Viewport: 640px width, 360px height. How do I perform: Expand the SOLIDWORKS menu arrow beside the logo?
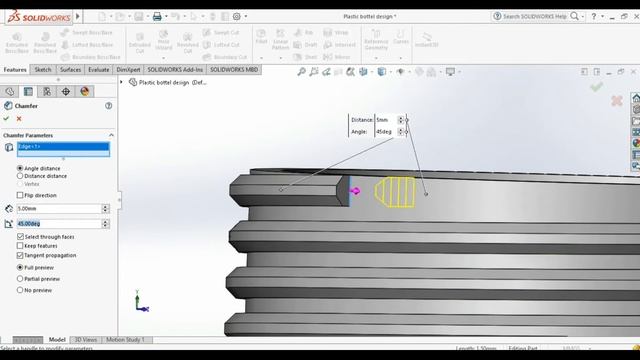pyautogui.click(x=78, y=17)
